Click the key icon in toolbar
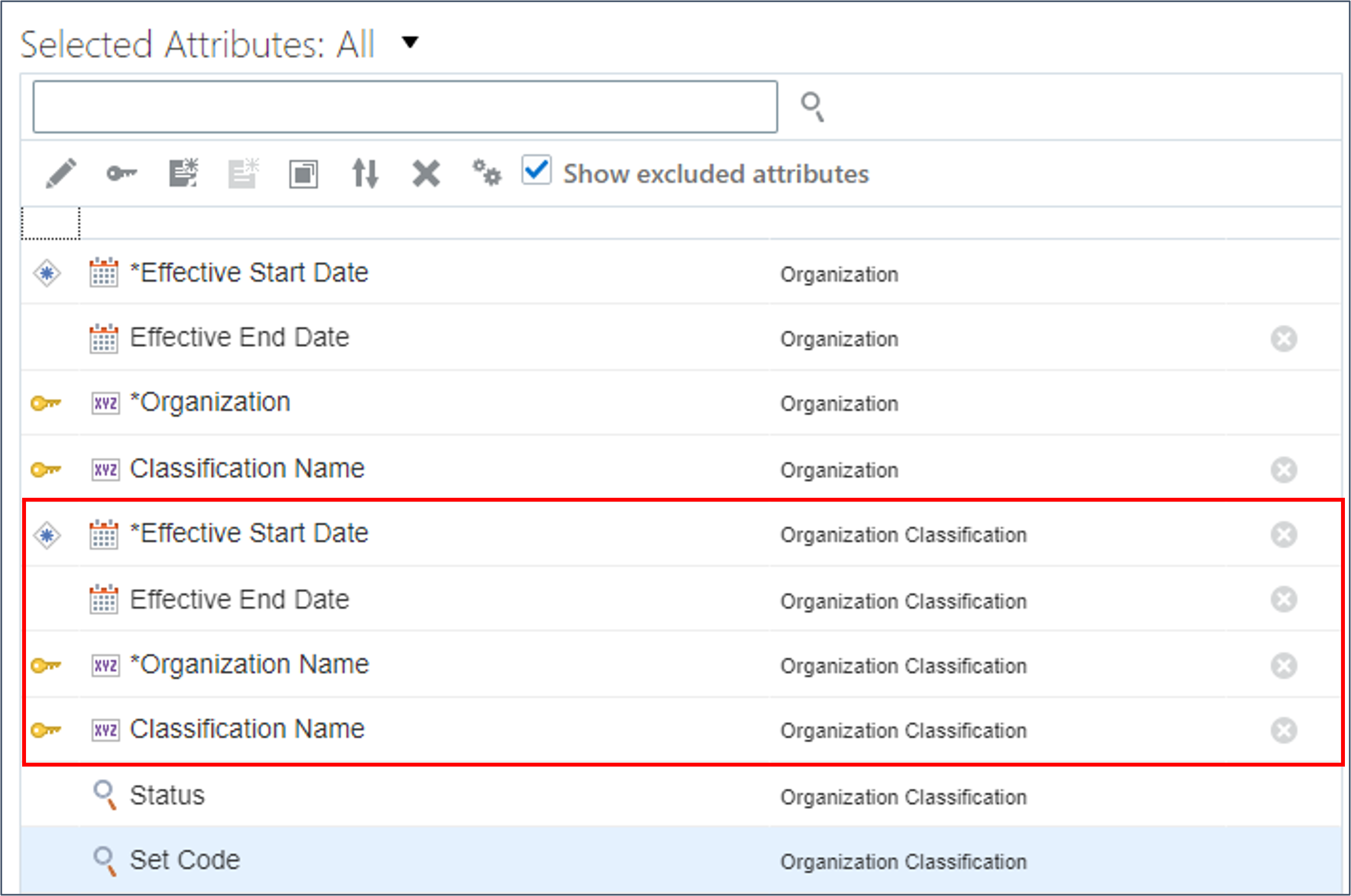This screenshot has height=896, width=1351. click(x=121, y=173)
